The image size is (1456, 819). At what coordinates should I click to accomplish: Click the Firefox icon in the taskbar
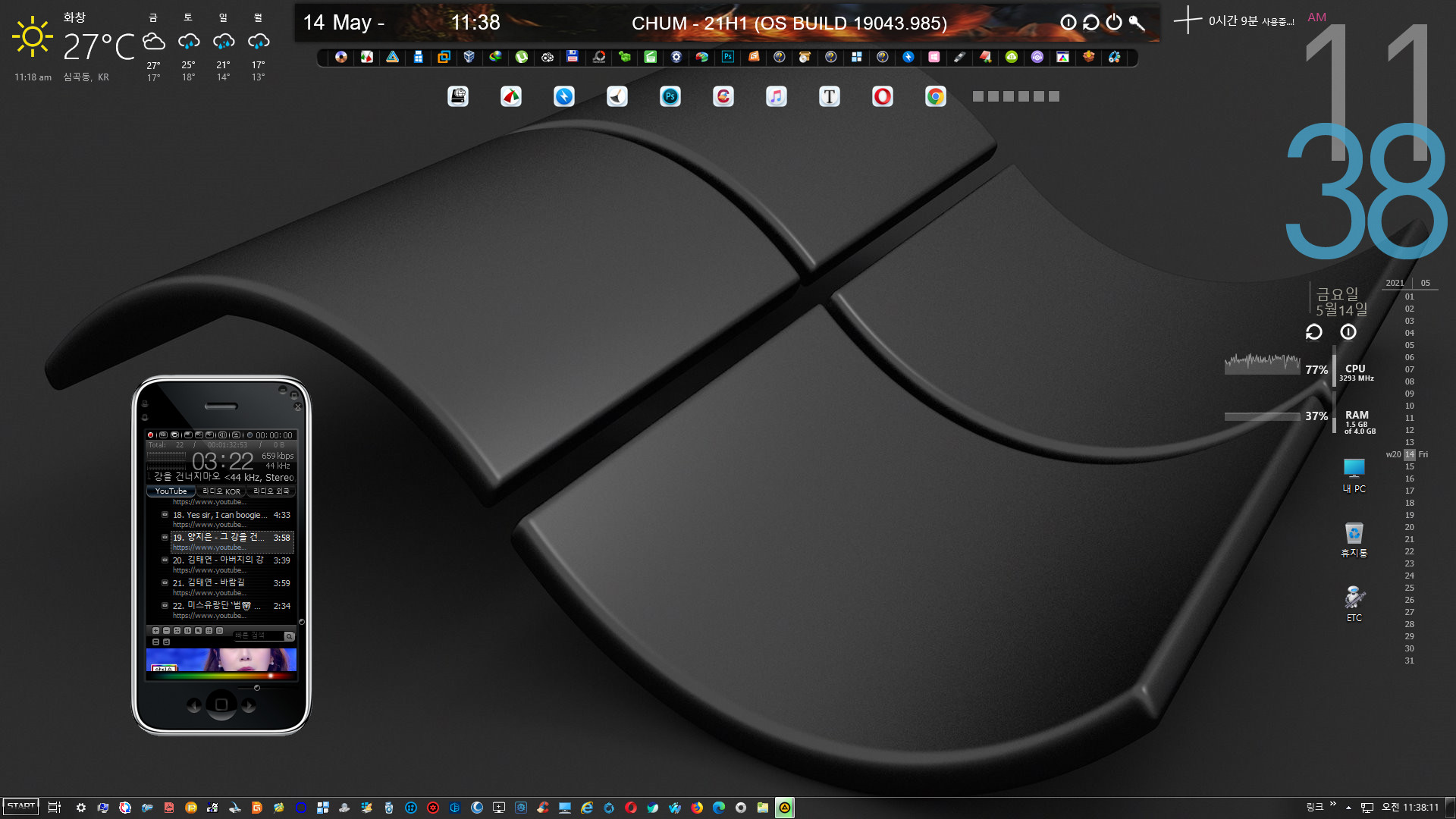coord(697,808)
